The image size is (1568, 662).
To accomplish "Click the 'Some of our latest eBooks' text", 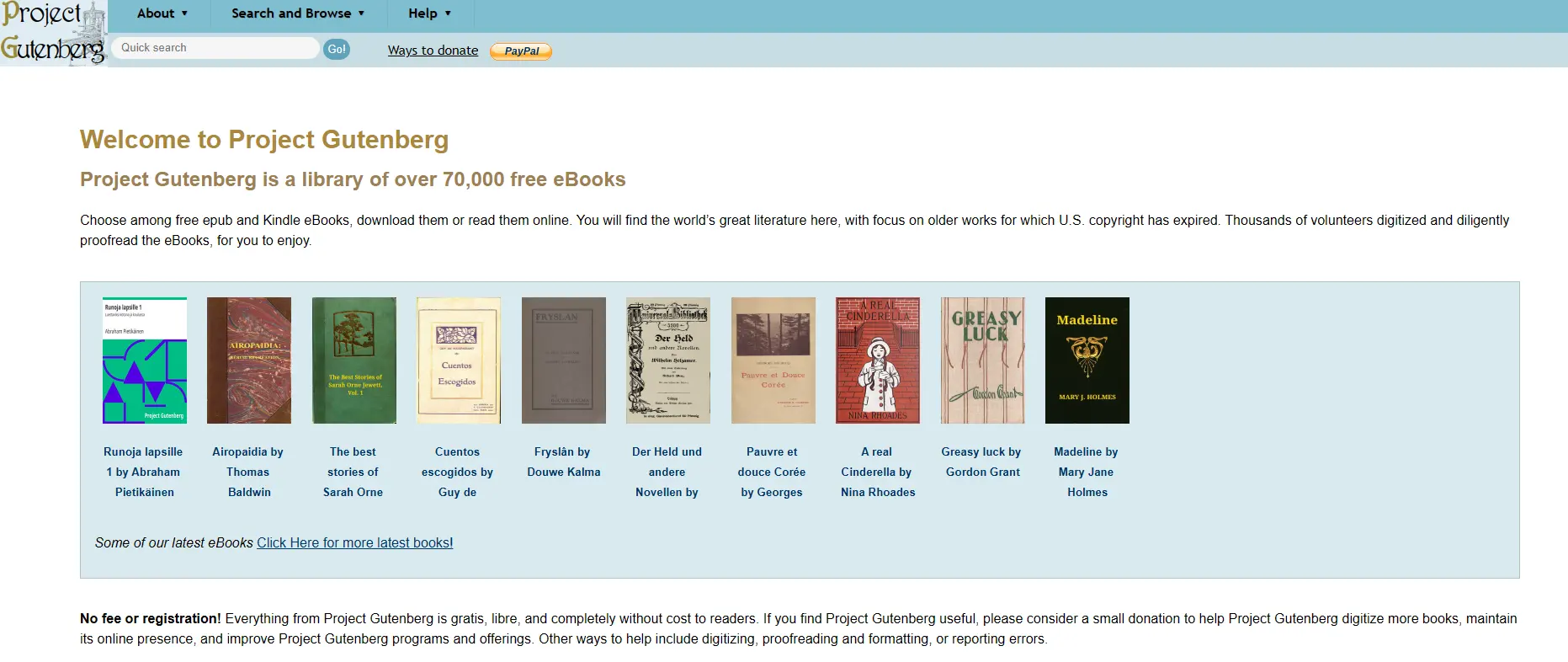I will coord(174,543).
